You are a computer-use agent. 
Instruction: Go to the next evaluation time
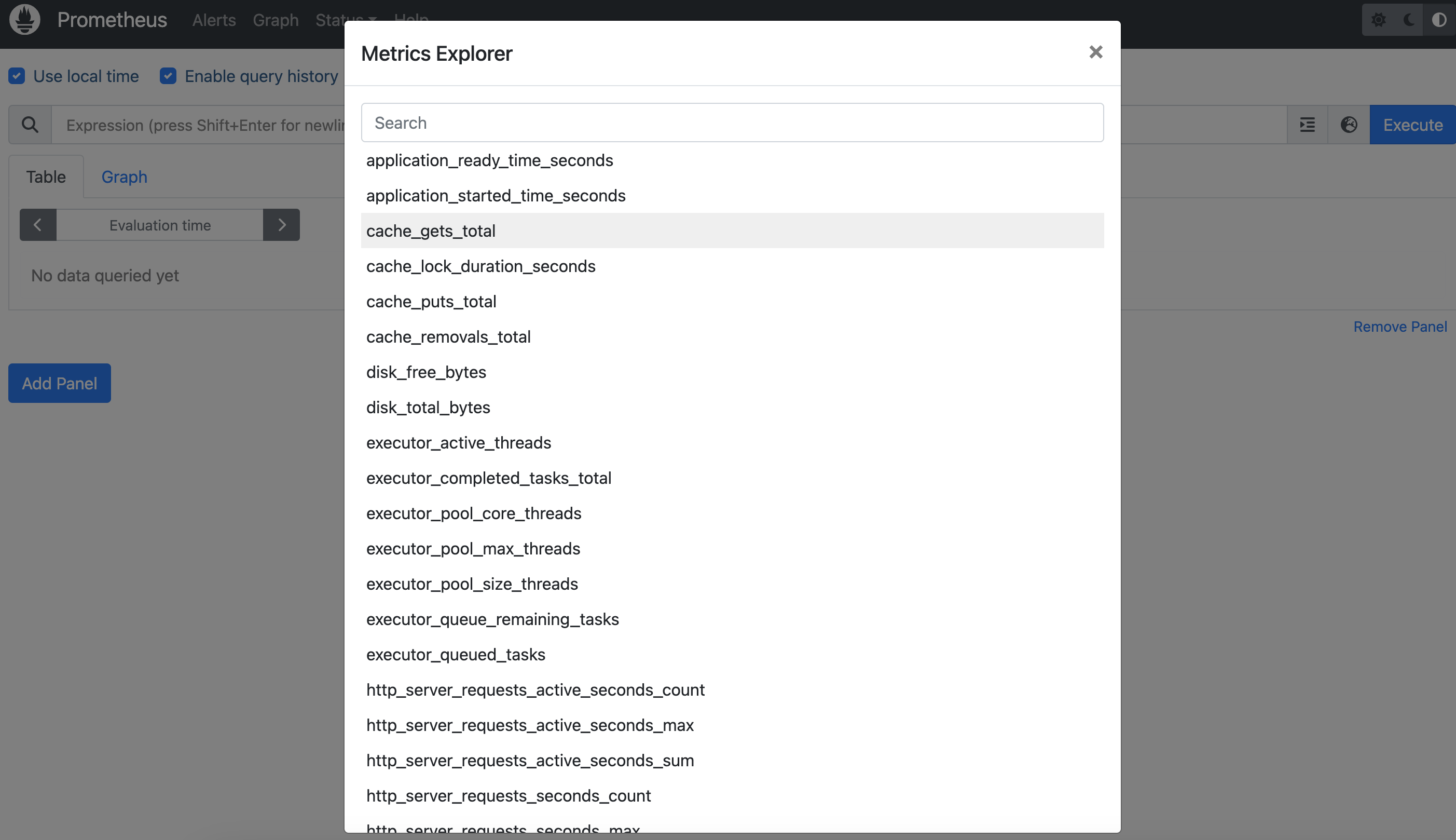click(281, 225)
